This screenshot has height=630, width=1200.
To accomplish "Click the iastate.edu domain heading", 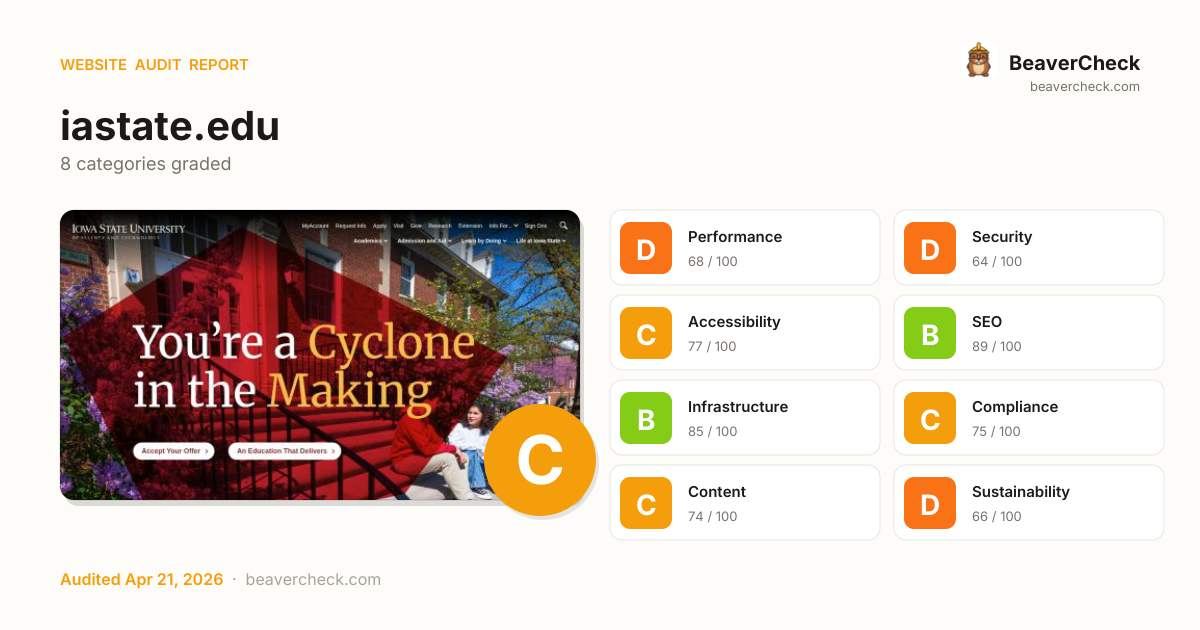I will click(170, 126).
